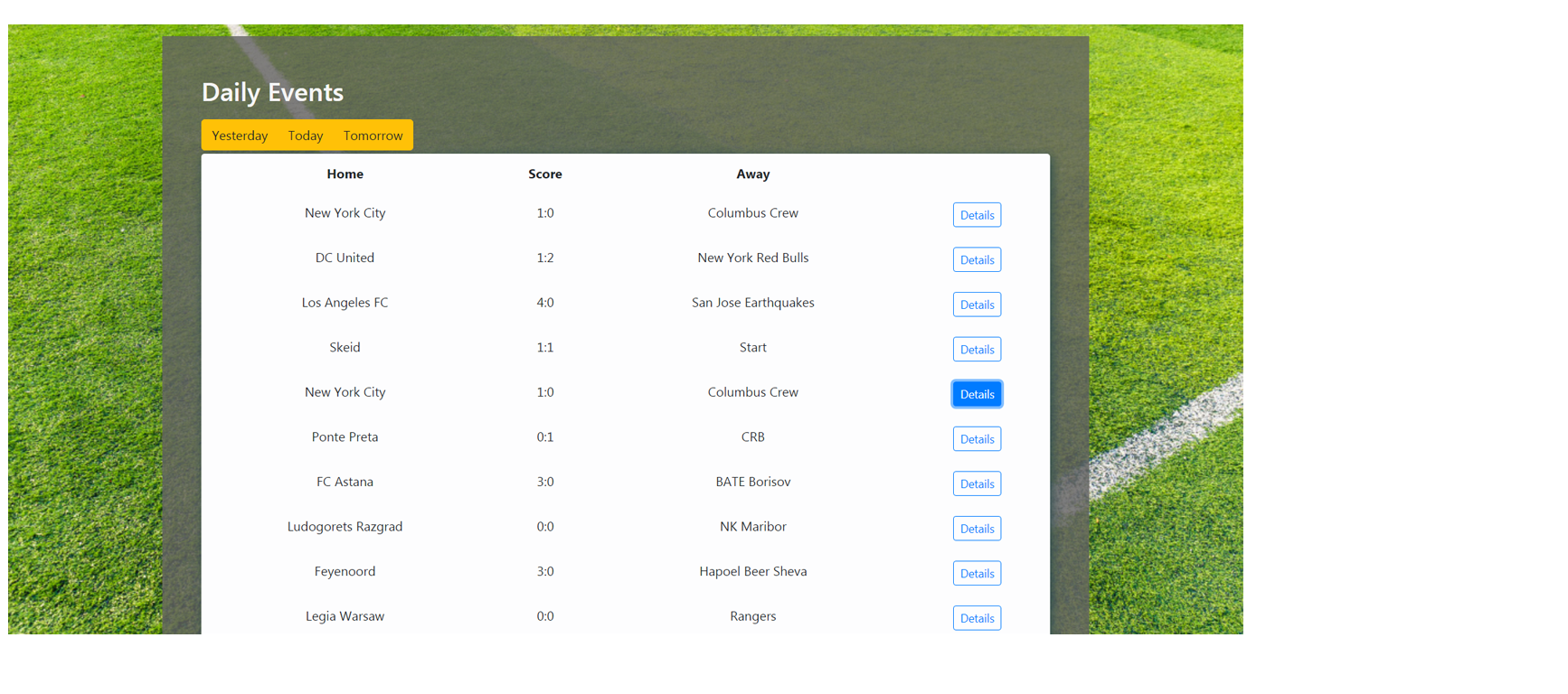Click NK Maribor away team

(752, 527)
